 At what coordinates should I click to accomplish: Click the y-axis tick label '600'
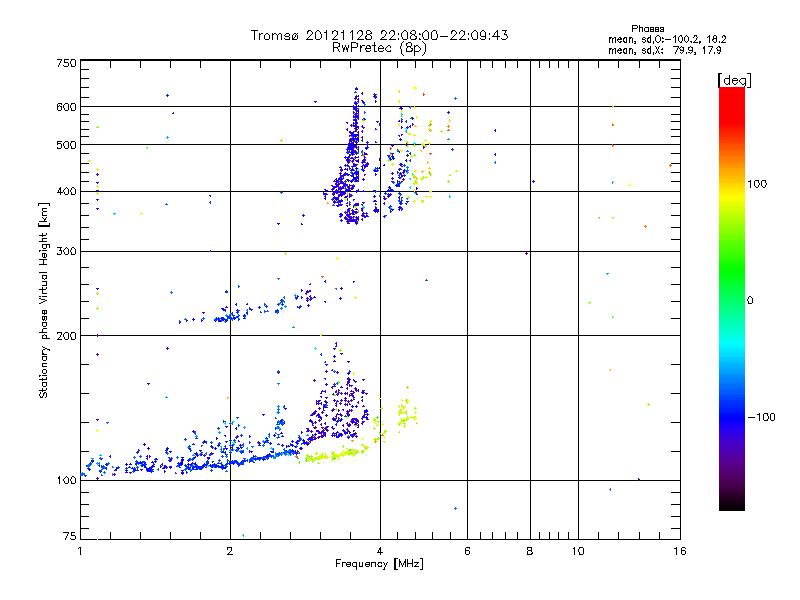66,107
